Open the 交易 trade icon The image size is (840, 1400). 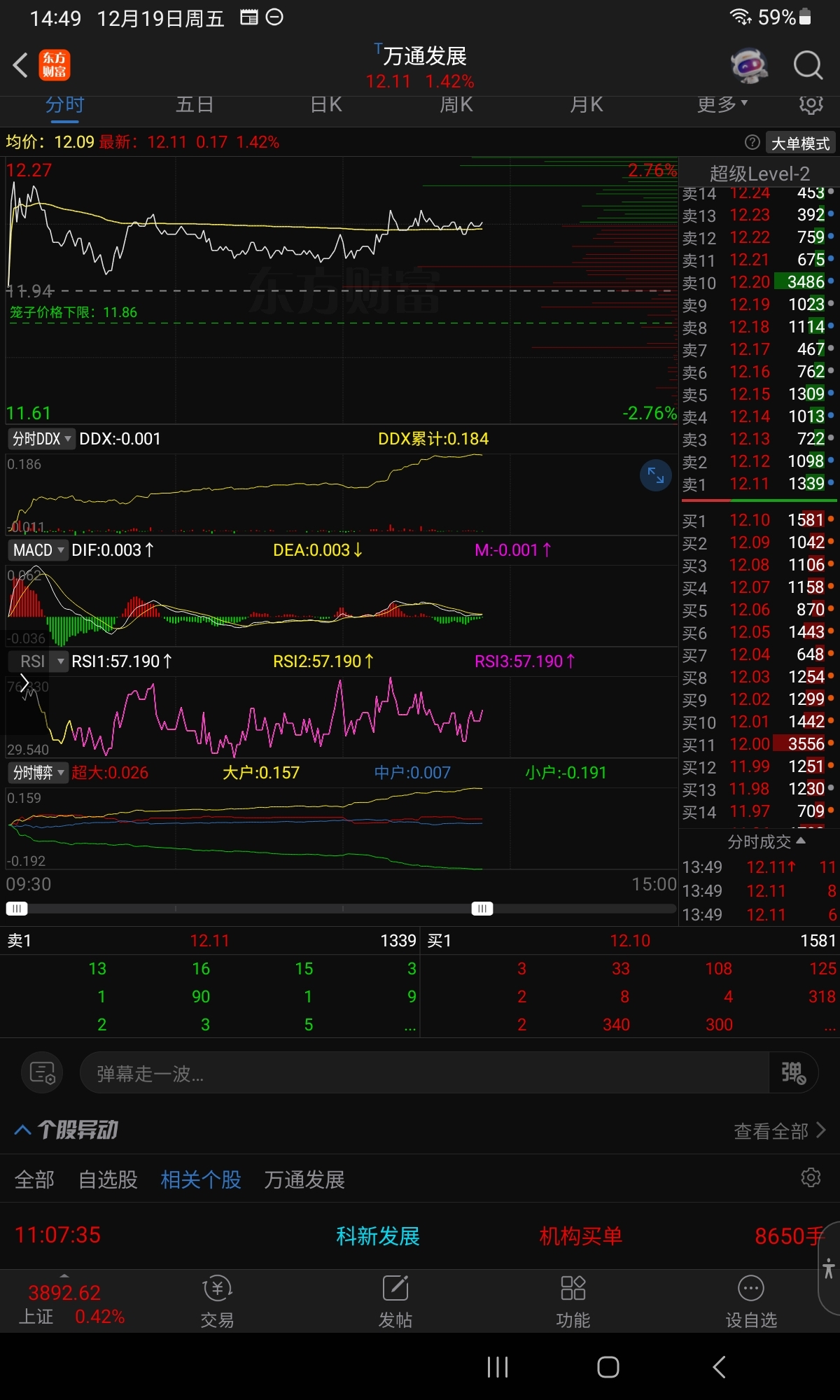[x=217, y=1301]
